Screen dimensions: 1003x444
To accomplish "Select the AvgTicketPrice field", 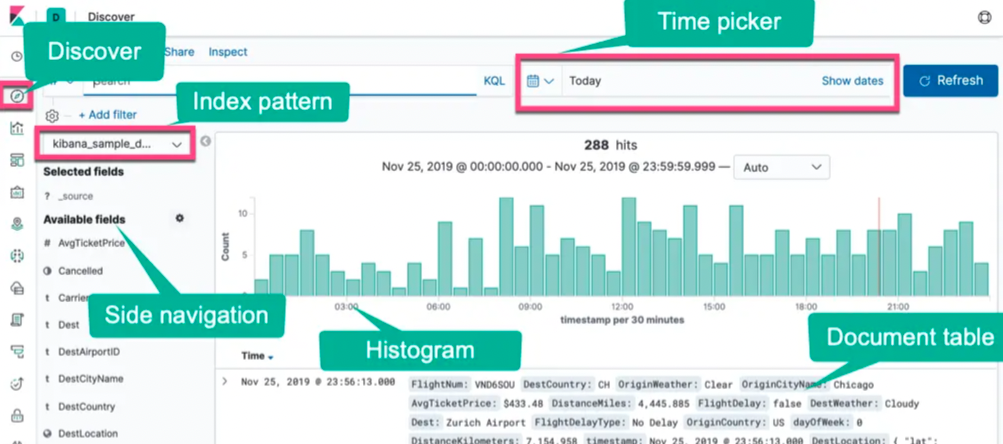I will click(x=91, y=243).
